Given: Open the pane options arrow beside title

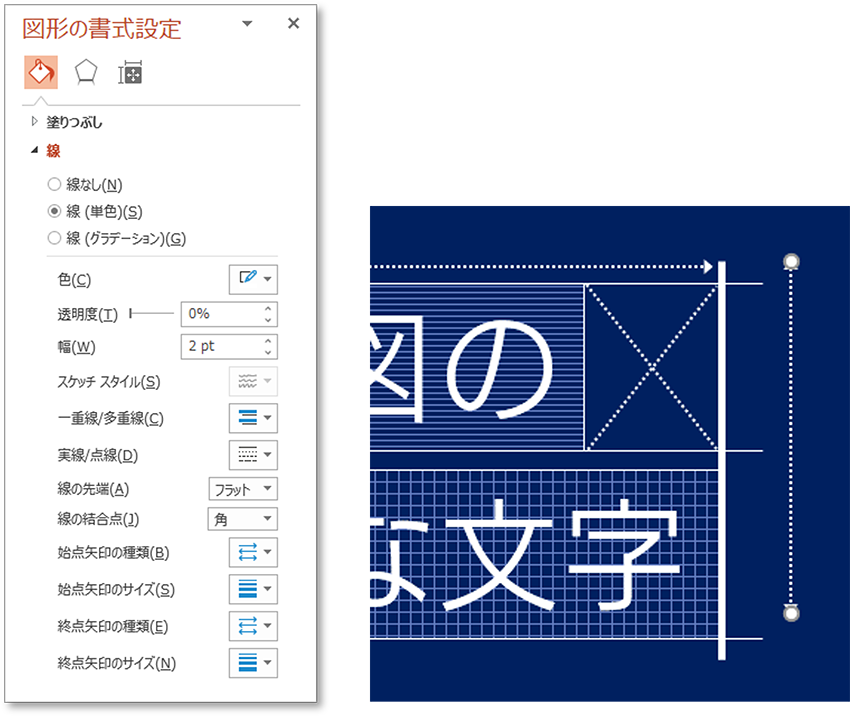Looking at the screenshot, I should [x=247, y=23].
